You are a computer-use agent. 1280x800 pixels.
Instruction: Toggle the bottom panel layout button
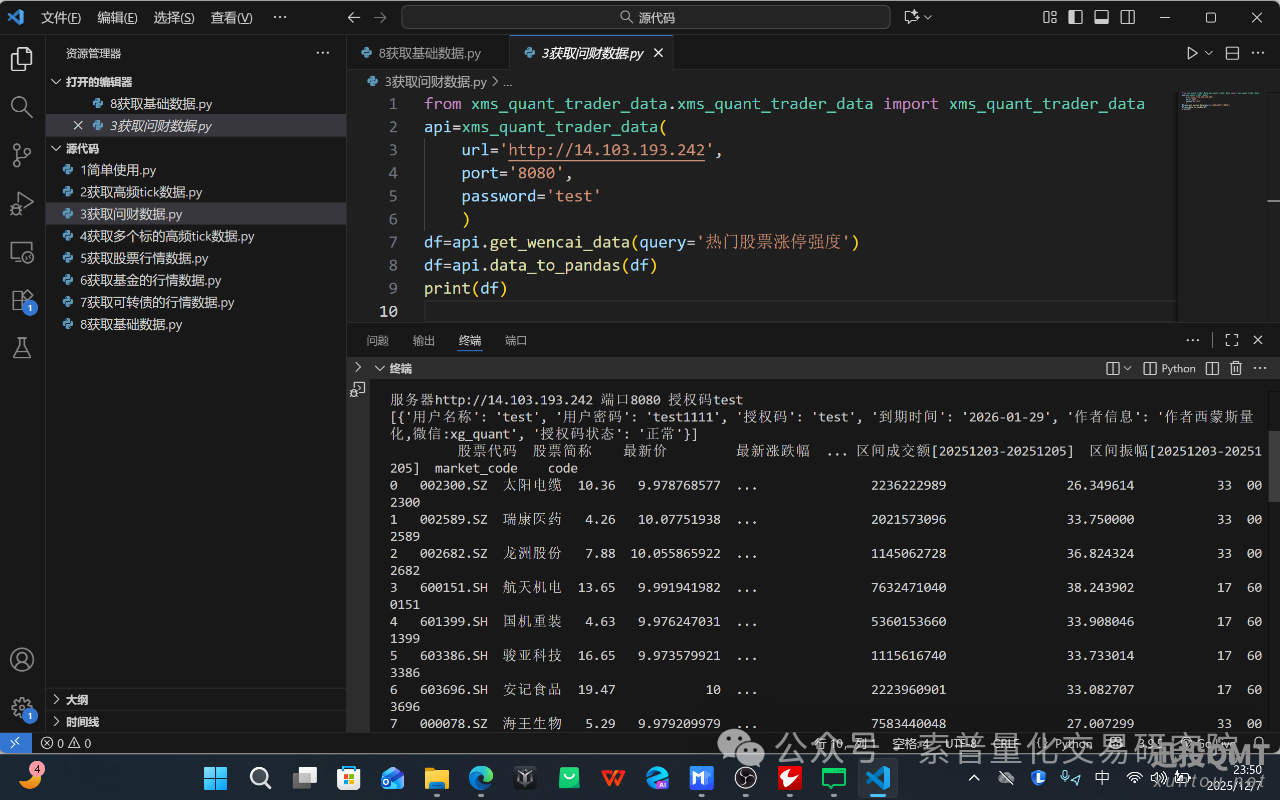[x=1101, y=17]
